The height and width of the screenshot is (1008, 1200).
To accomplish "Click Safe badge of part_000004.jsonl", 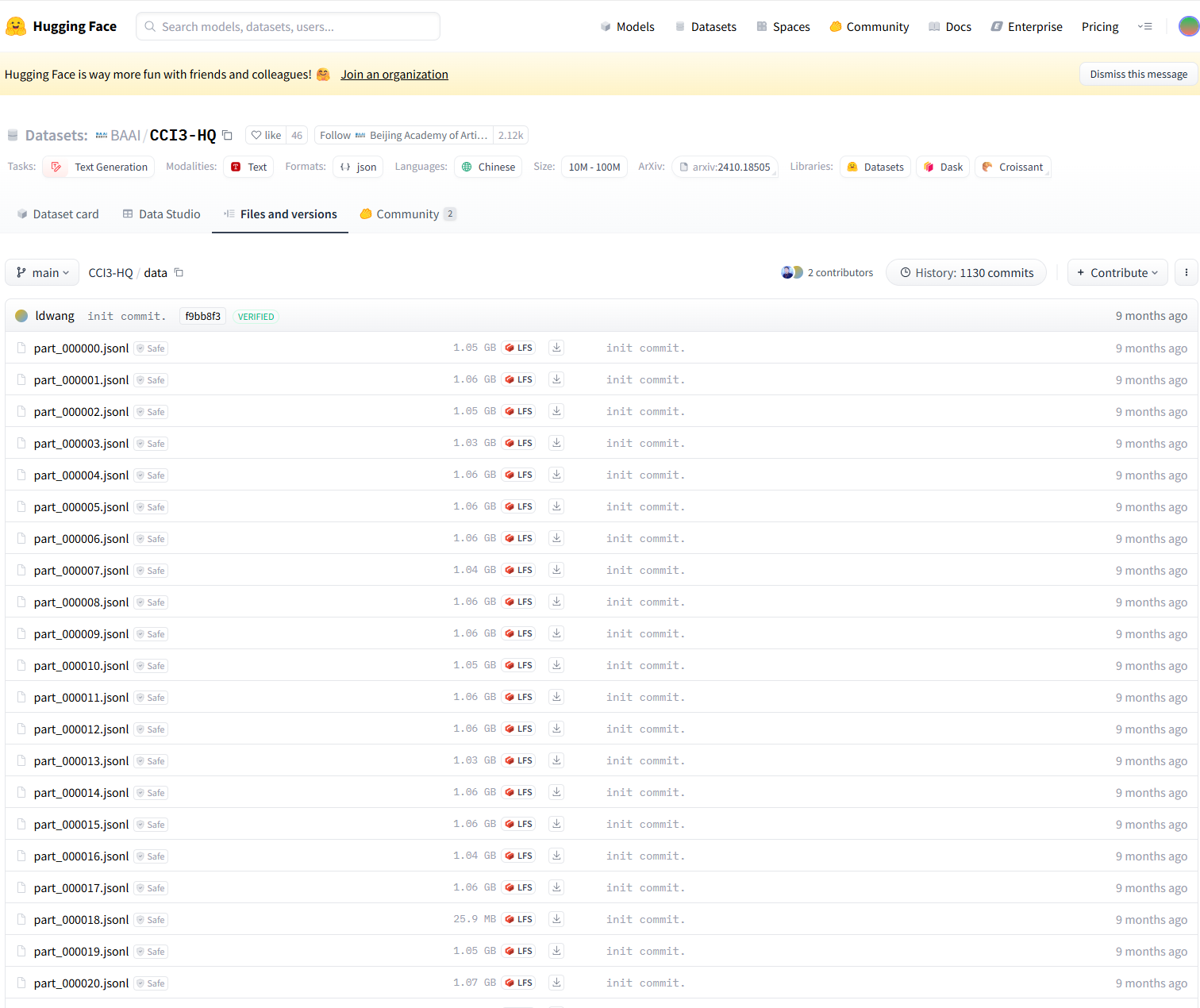I will click(x=151, y=475).
